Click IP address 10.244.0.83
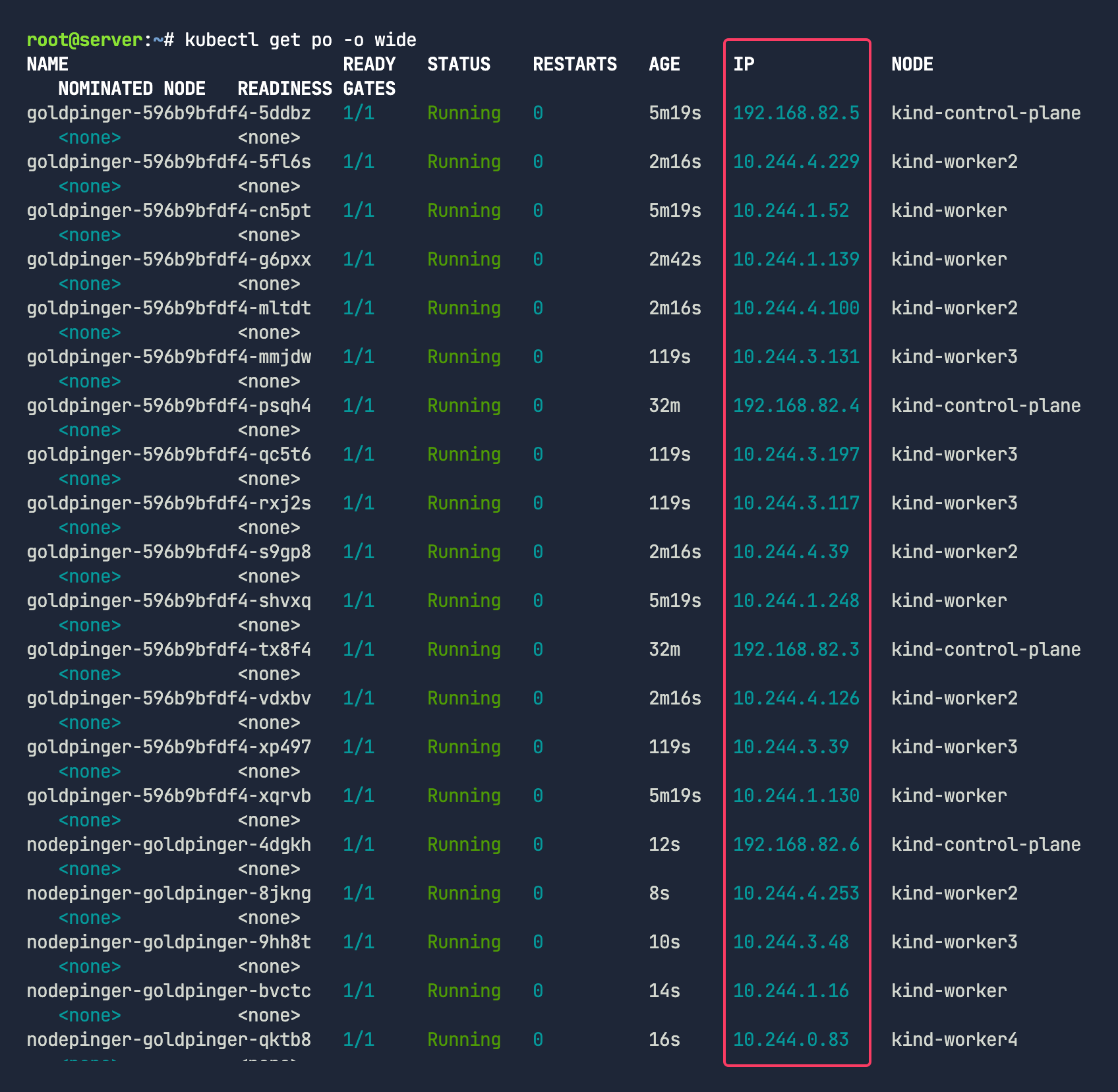Screen dimensions: 1118x1092 point(791,1040)
